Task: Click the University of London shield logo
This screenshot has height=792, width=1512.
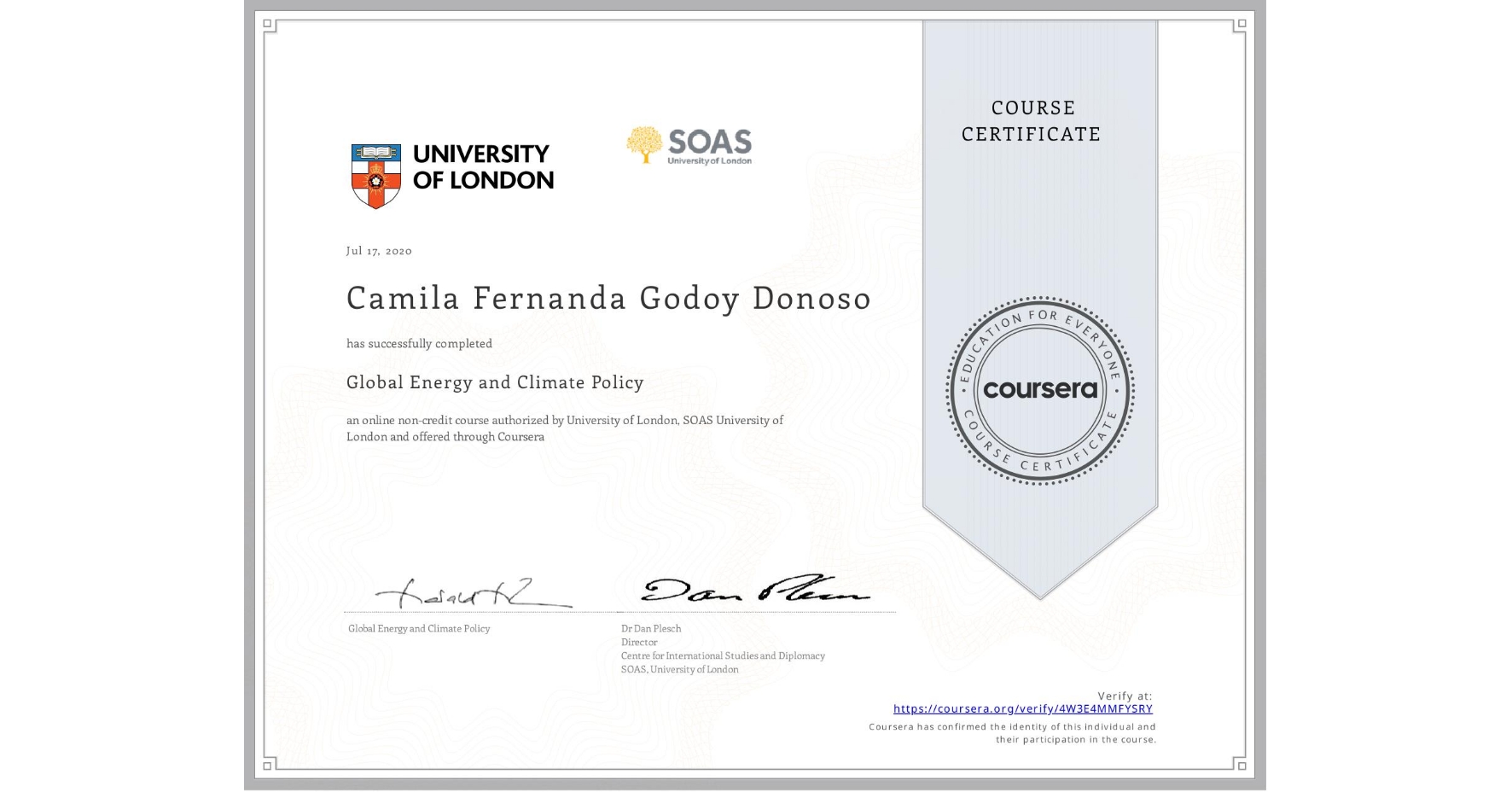Action: click(375, 171)
